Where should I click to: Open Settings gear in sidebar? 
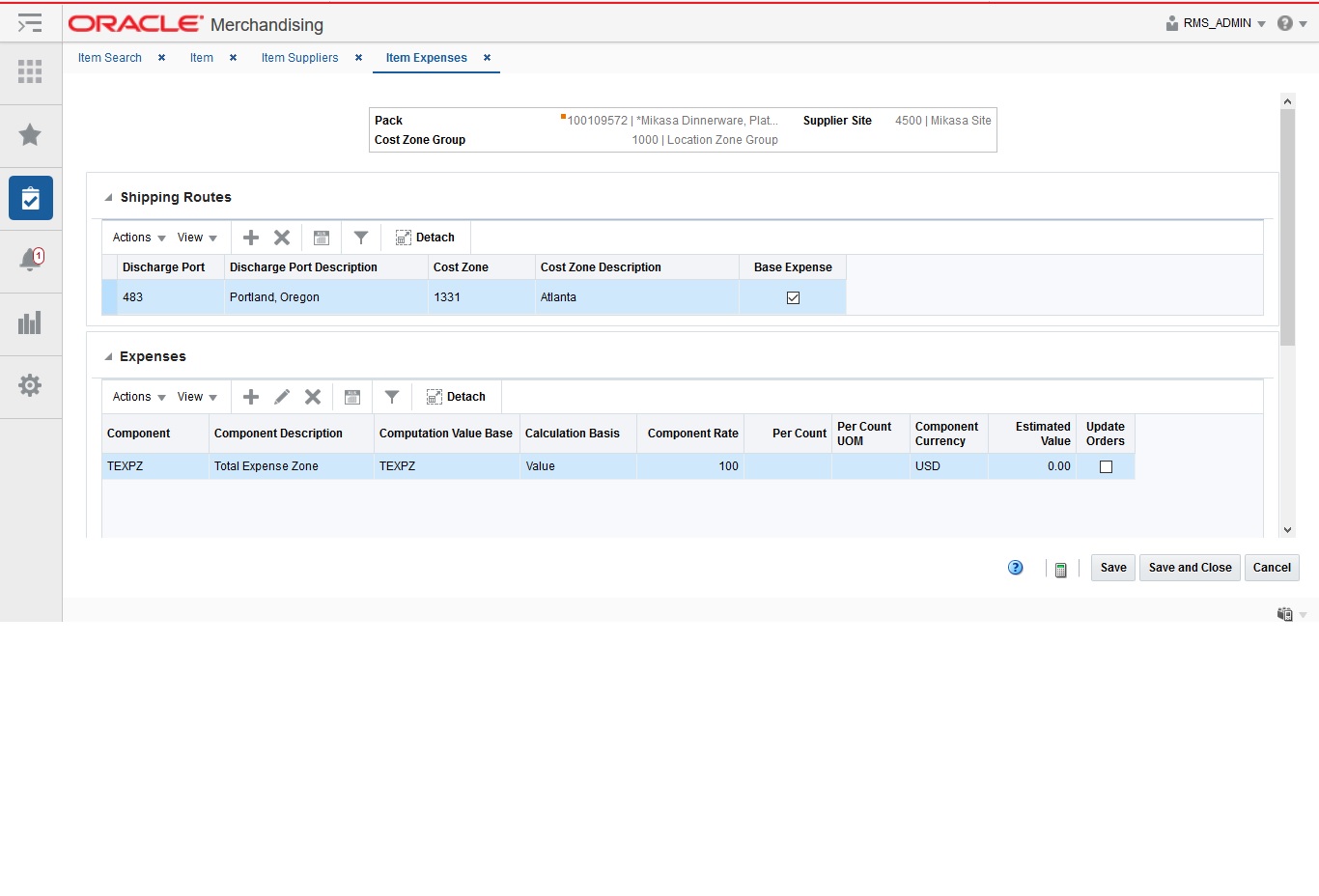click(30, 385)
